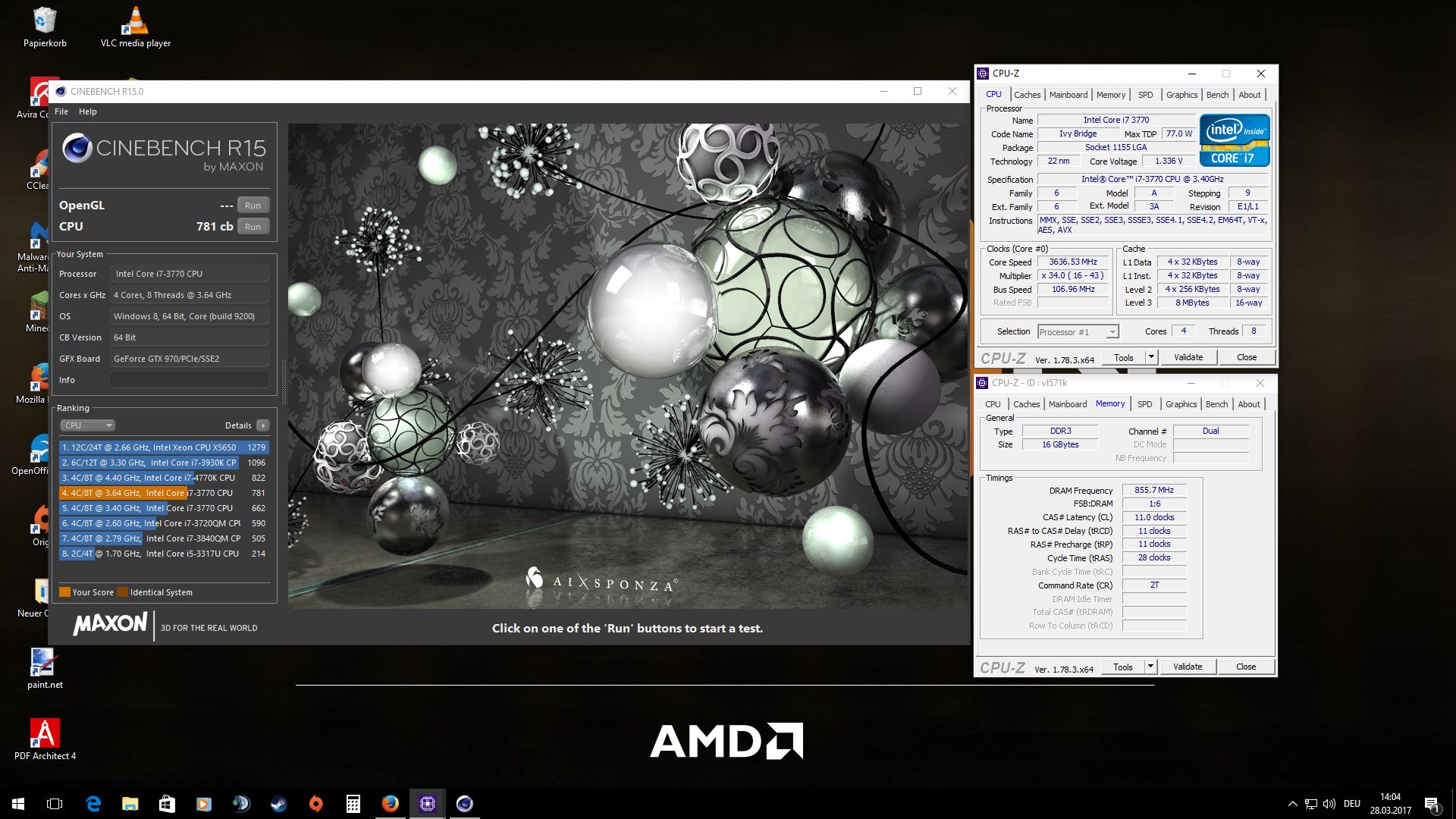This screenshot has width=1456, height=819.
Task: Click Close button in bottom CPU-Z
Action: [x=1246, y=667]
